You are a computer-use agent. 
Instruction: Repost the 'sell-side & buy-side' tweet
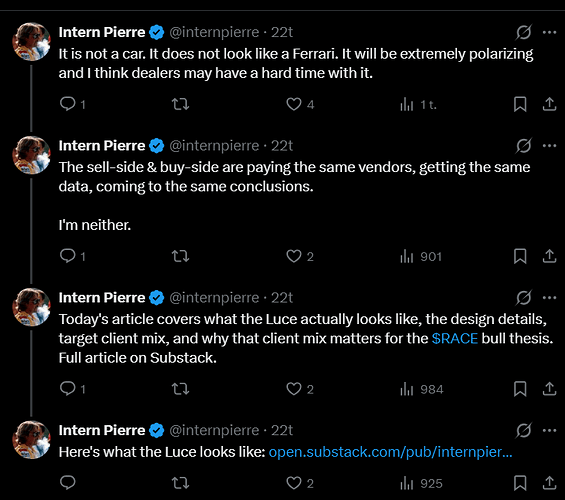(x=180, y=256)
